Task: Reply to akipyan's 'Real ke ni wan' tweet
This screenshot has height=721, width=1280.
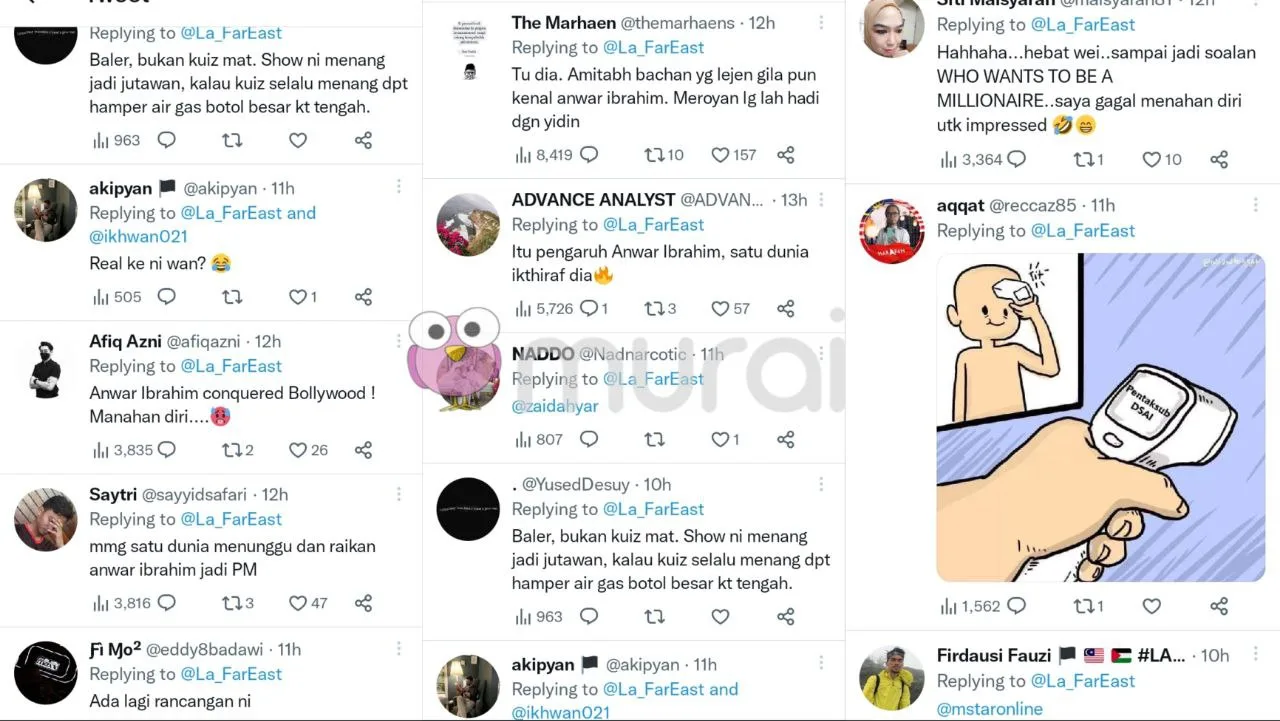Action: 167,296
